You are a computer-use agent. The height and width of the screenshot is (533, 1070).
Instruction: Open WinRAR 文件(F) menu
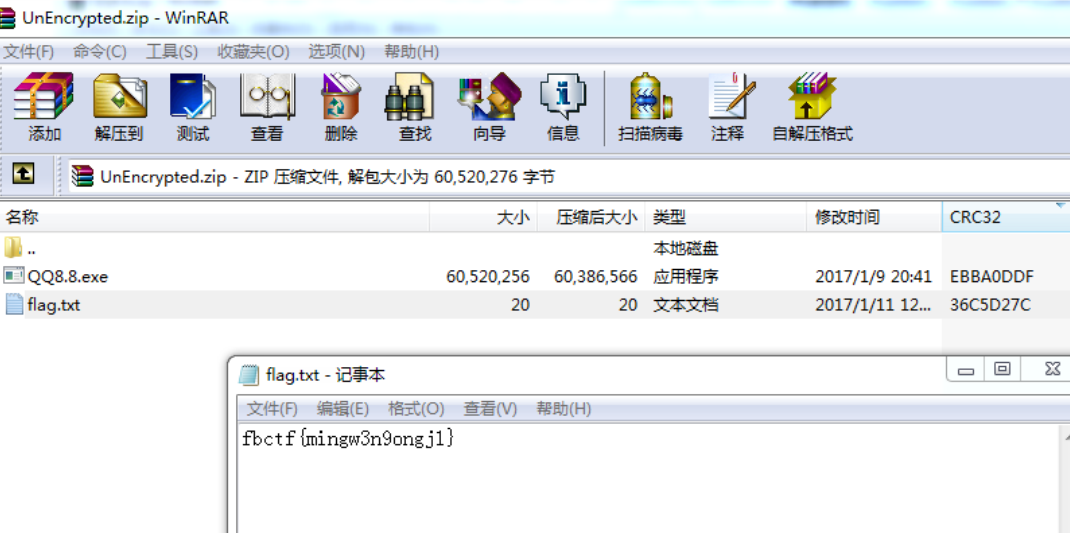click(29, 51)
